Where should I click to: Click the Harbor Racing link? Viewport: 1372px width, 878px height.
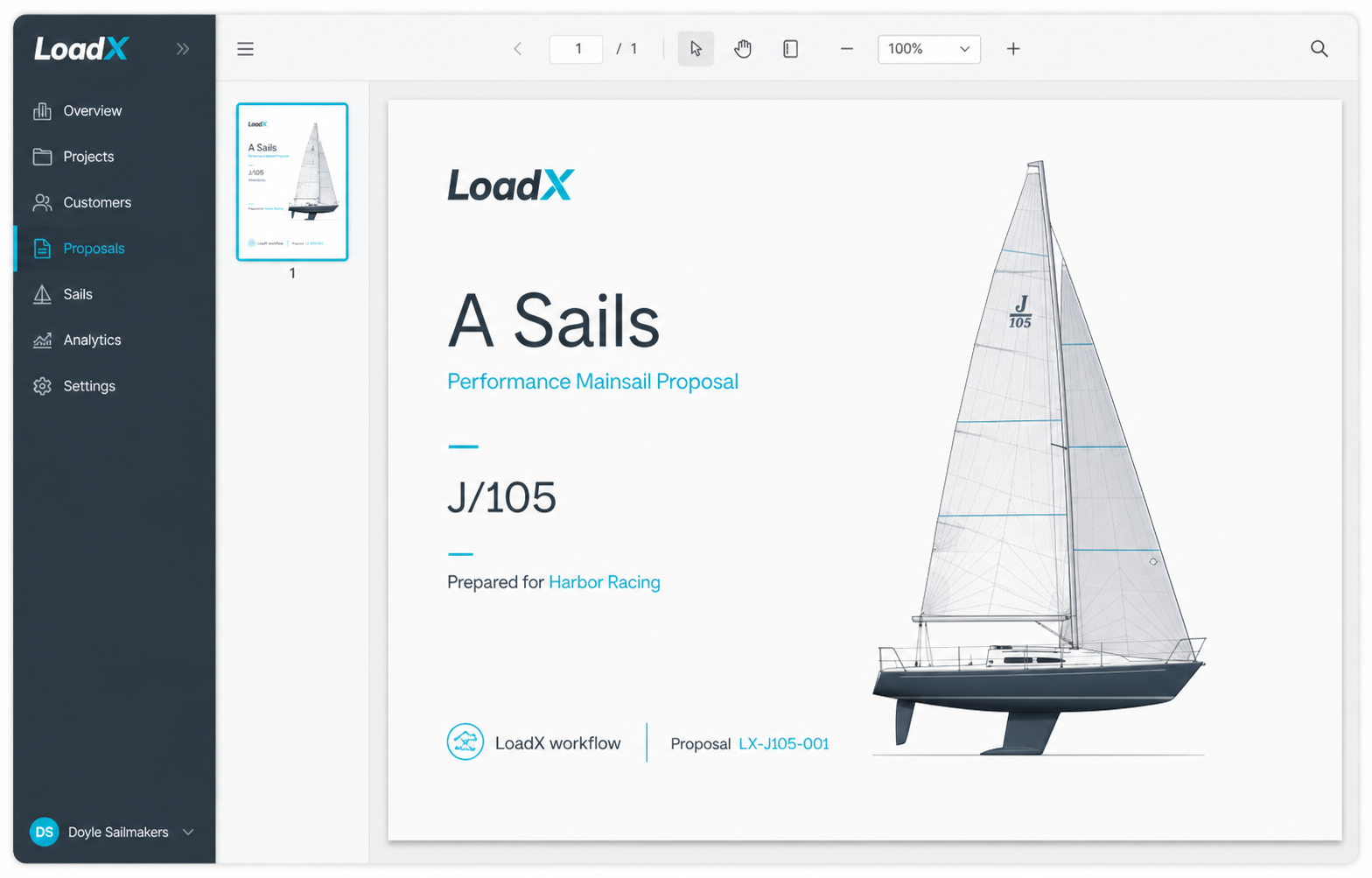click(605, 582)
